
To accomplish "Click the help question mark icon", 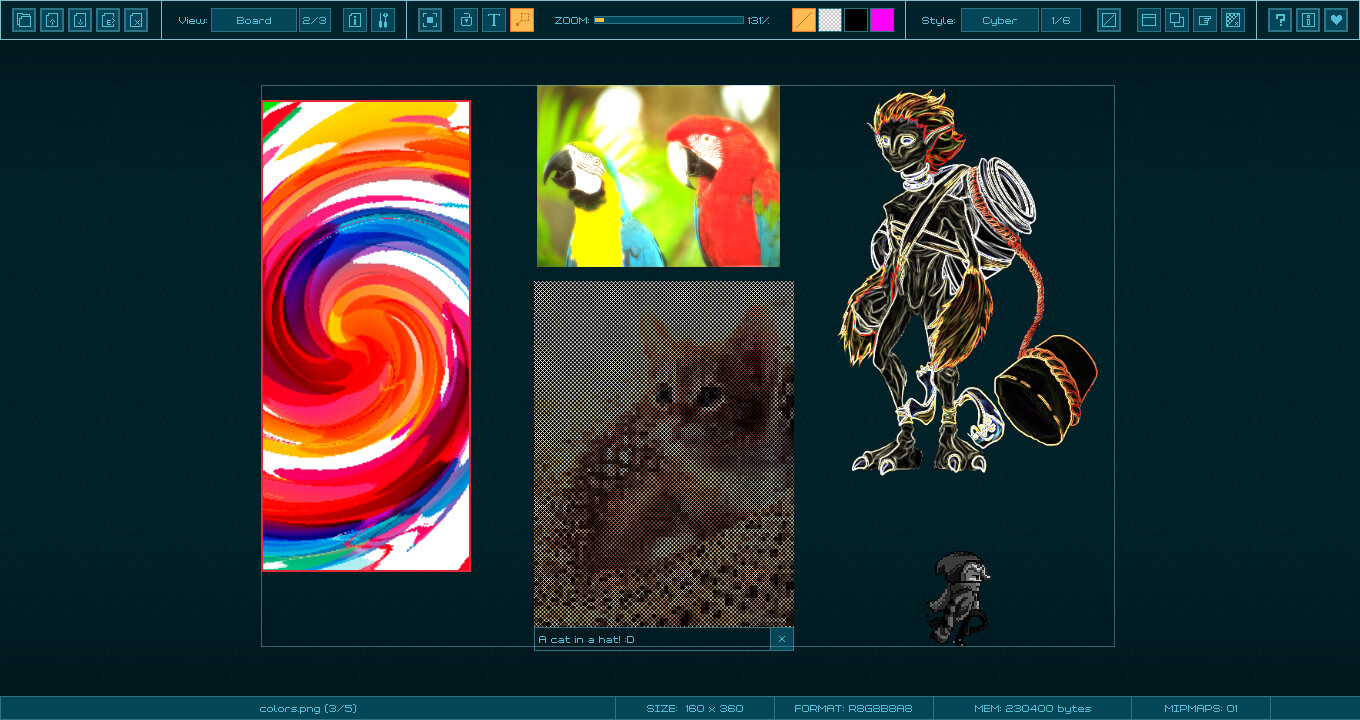I will coord(1280,20).
